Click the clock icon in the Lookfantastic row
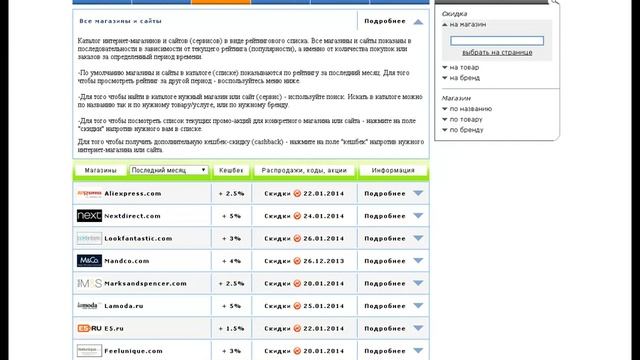 [297, 238]
